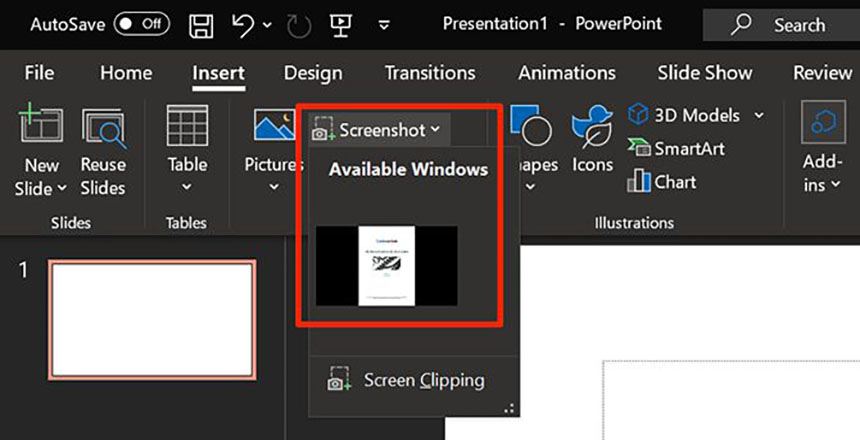Insert an Icons graphic
This screenshot has width=860, height=440.
(592, 128)
